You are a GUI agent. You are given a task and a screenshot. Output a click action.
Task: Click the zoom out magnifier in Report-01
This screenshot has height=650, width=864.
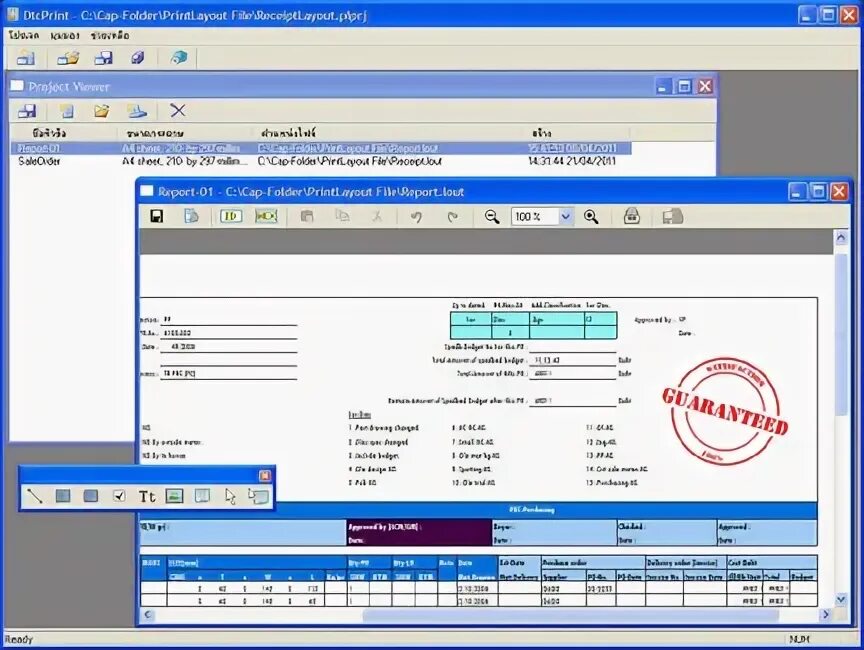(492, 217)
